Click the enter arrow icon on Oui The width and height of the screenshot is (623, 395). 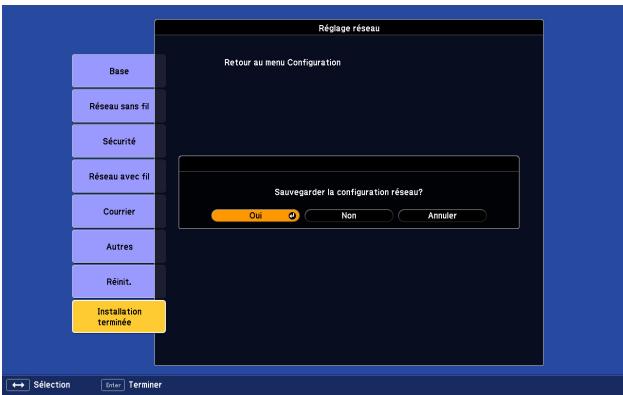pyautogui.click(x=292, y=215)
